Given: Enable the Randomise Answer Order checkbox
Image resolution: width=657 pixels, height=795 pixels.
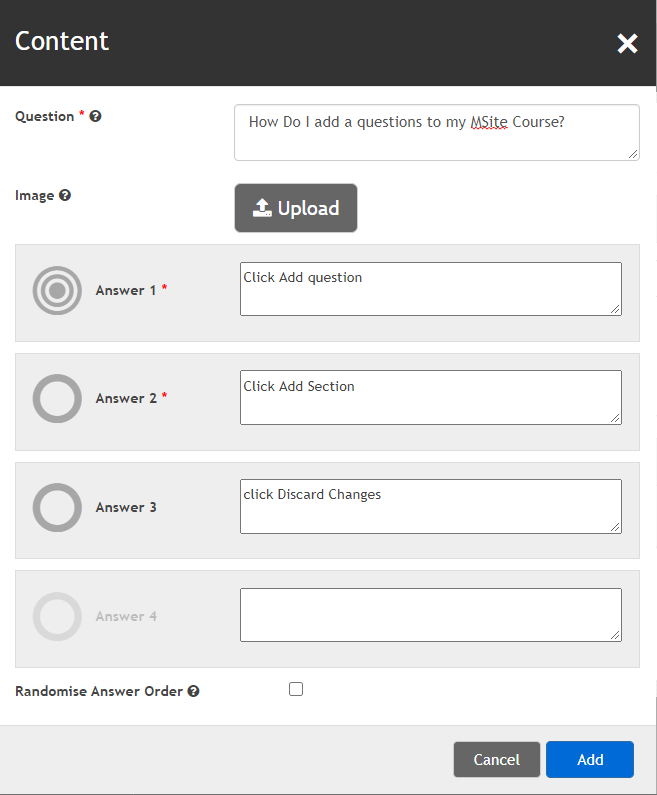Looking at the screenshot, I should 296,689.
